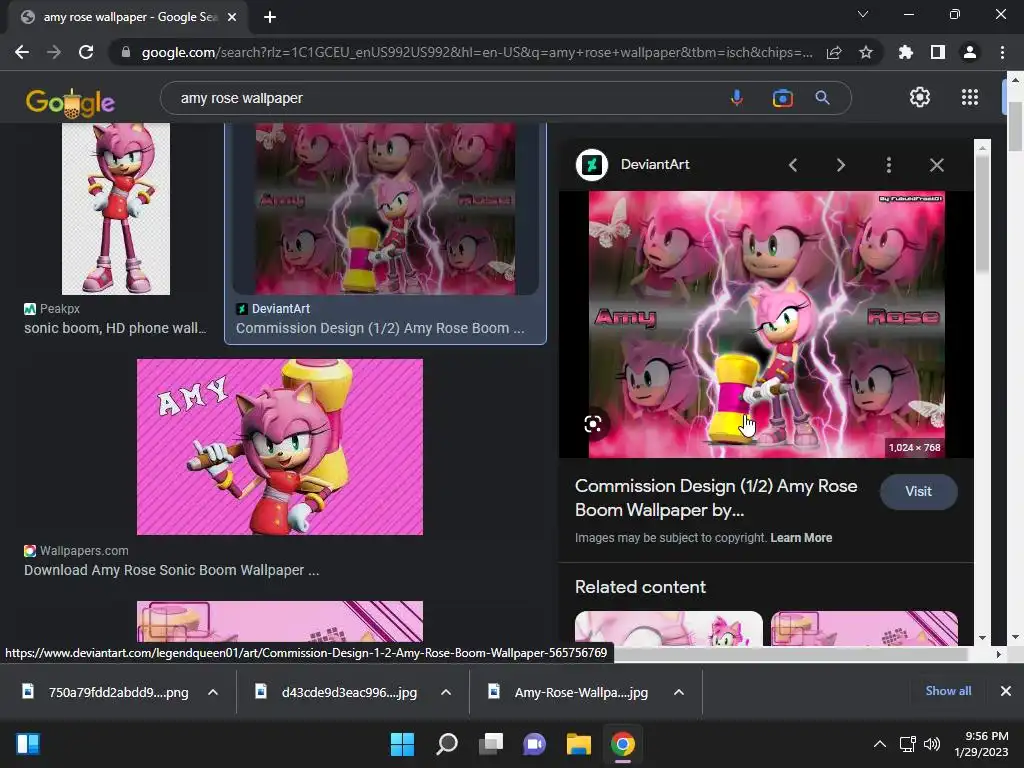Open Windows taskbar Search

[447, 744]
